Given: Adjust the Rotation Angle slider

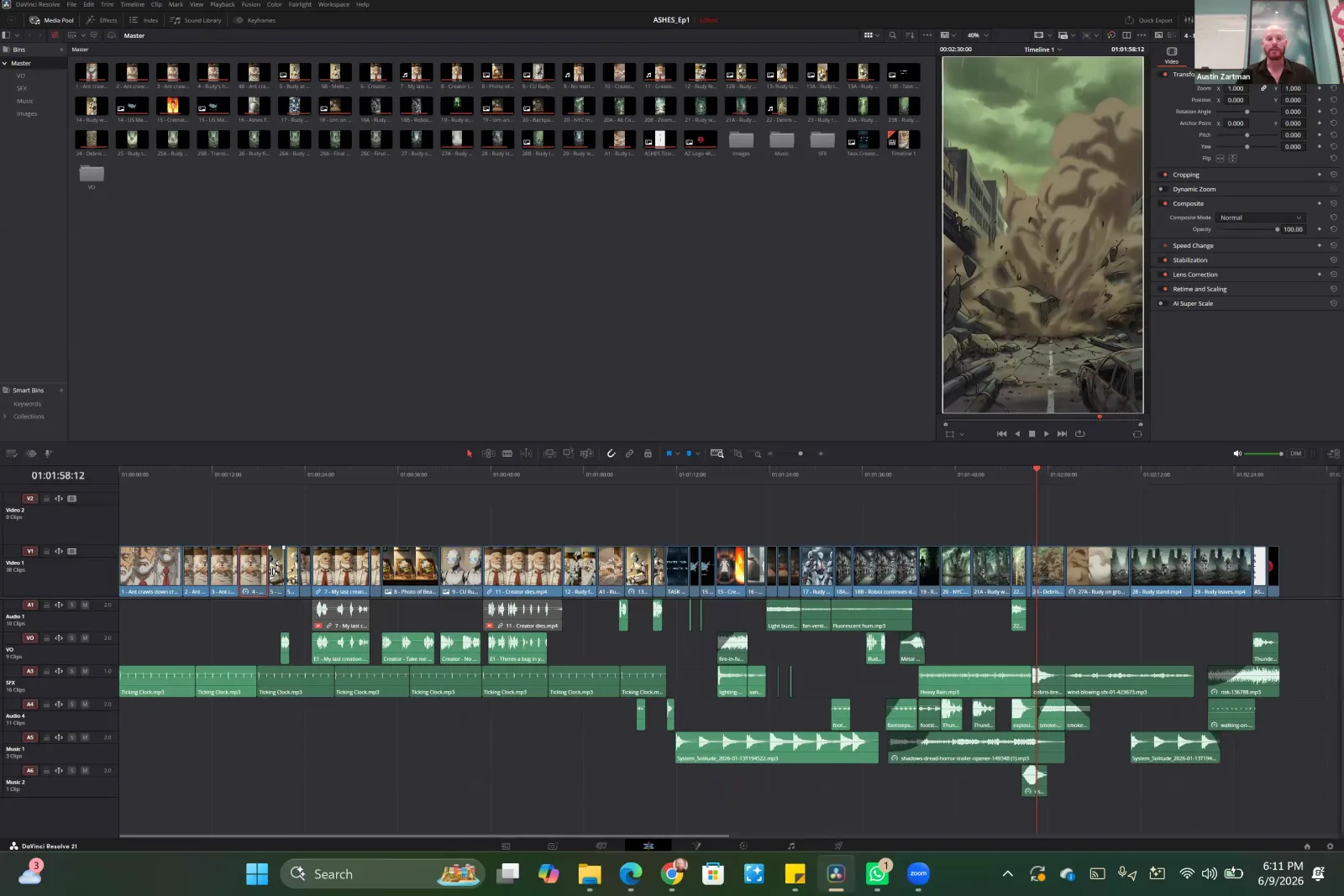Looking at the screenshot, I should coord(1247,112).
